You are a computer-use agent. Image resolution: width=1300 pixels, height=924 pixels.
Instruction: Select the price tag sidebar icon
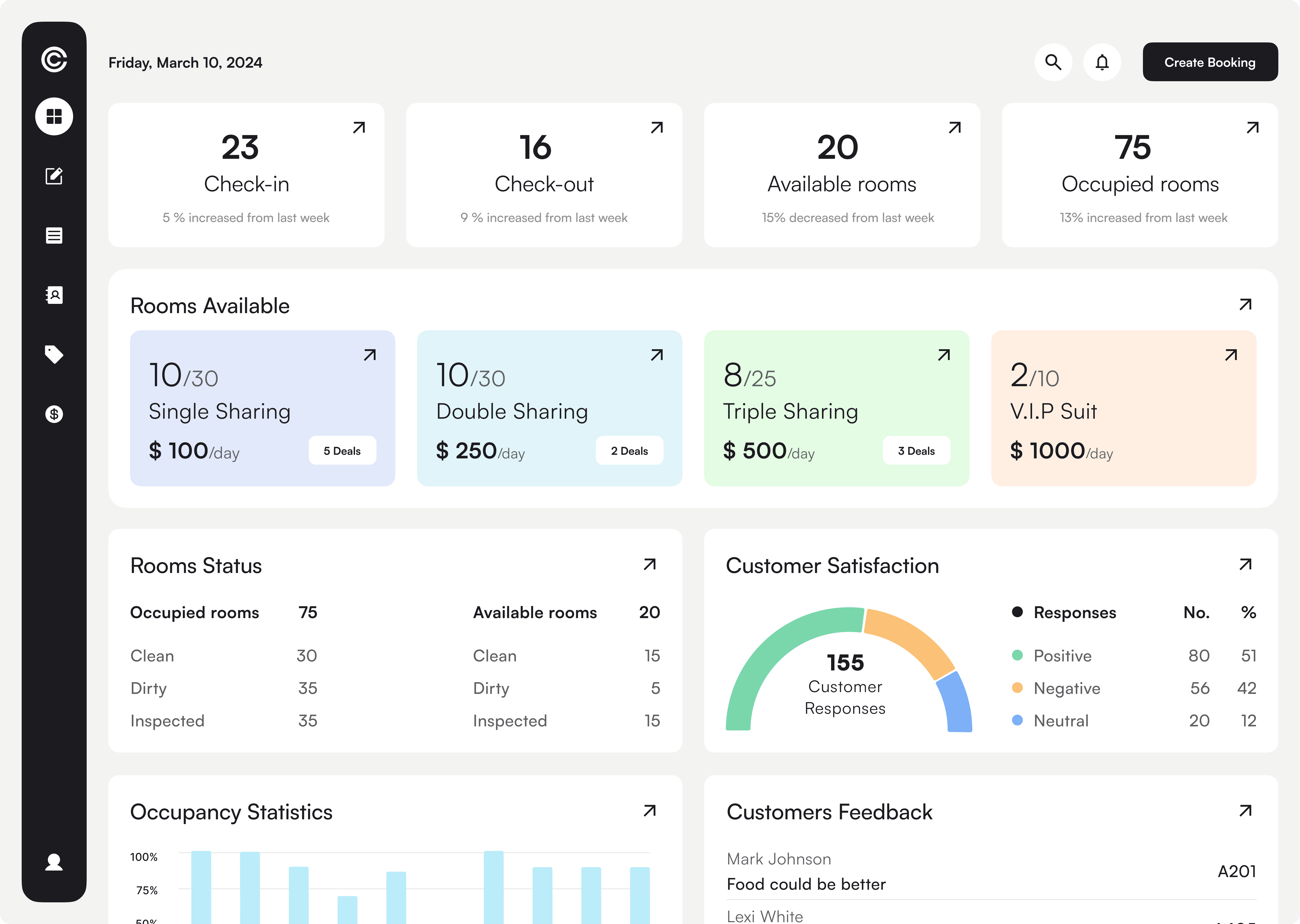tap(54, 354)
